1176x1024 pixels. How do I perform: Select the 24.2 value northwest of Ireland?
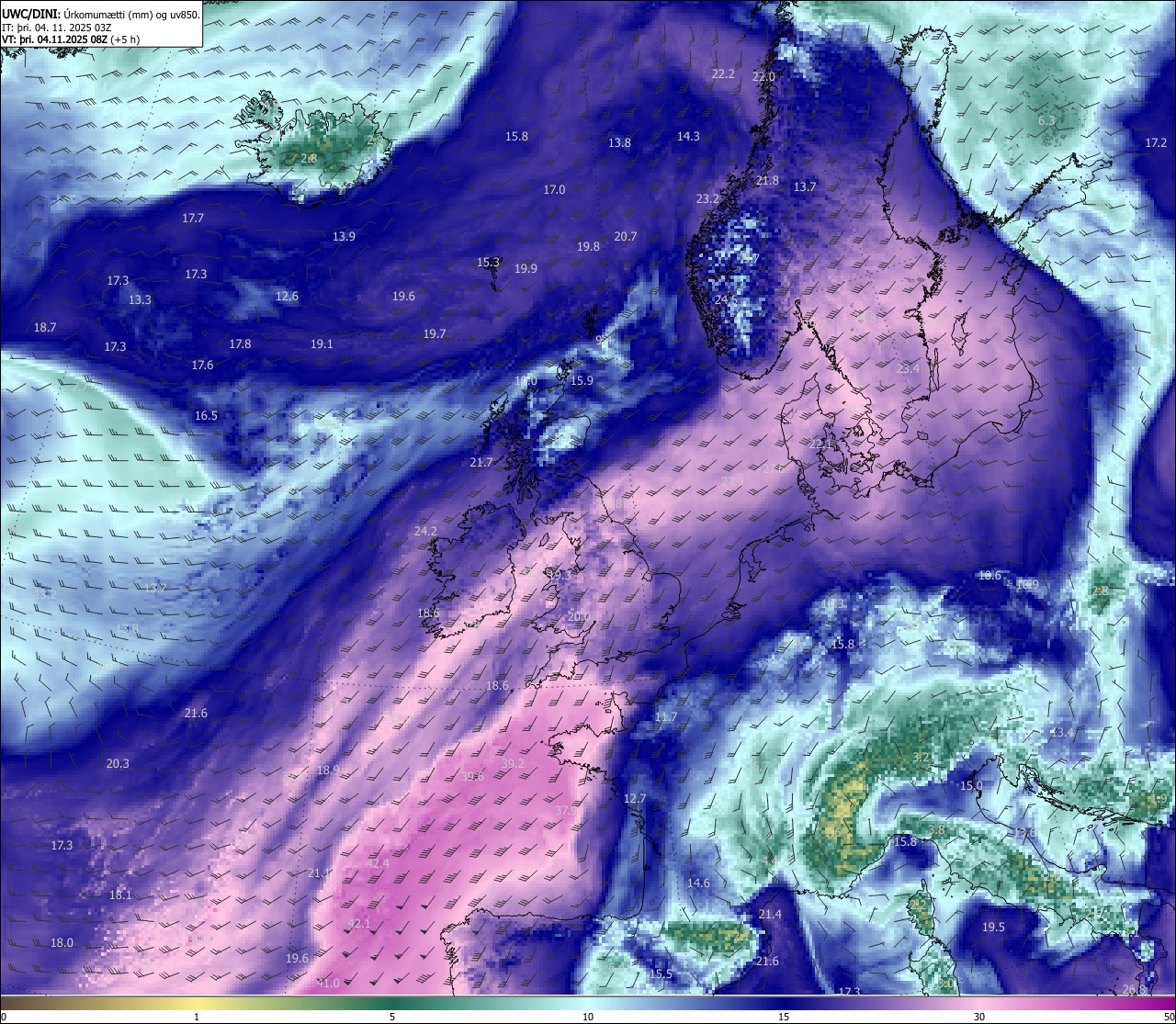point(425,531)
